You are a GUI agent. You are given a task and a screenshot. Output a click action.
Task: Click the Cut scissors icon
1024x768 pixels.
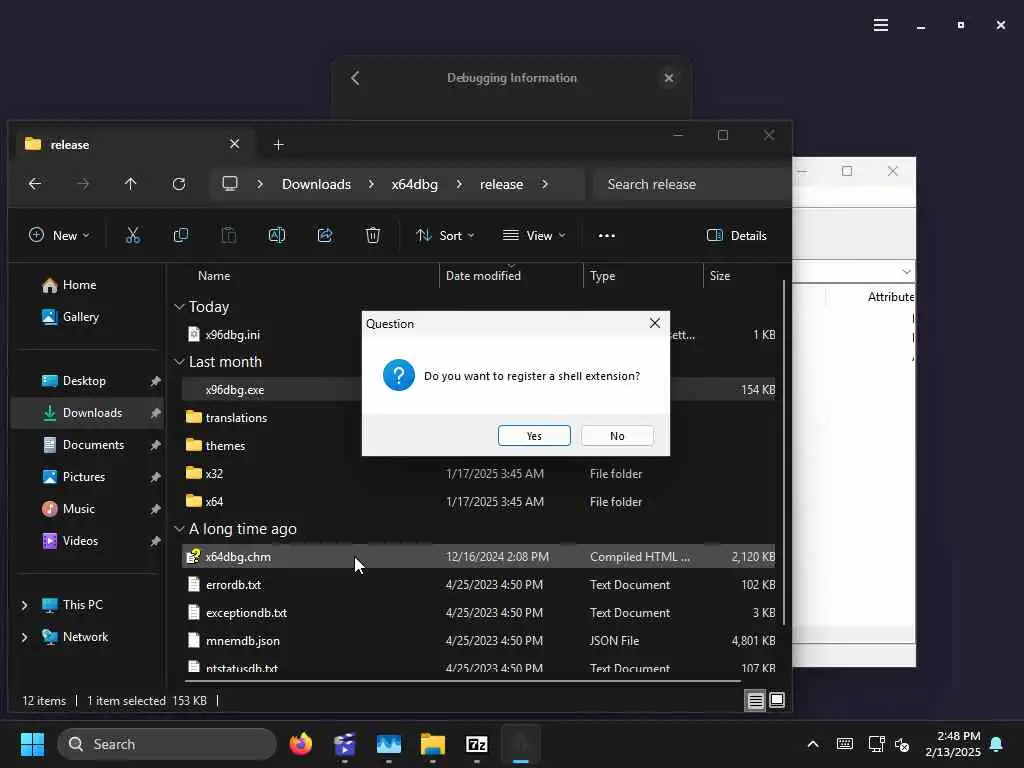133,235
